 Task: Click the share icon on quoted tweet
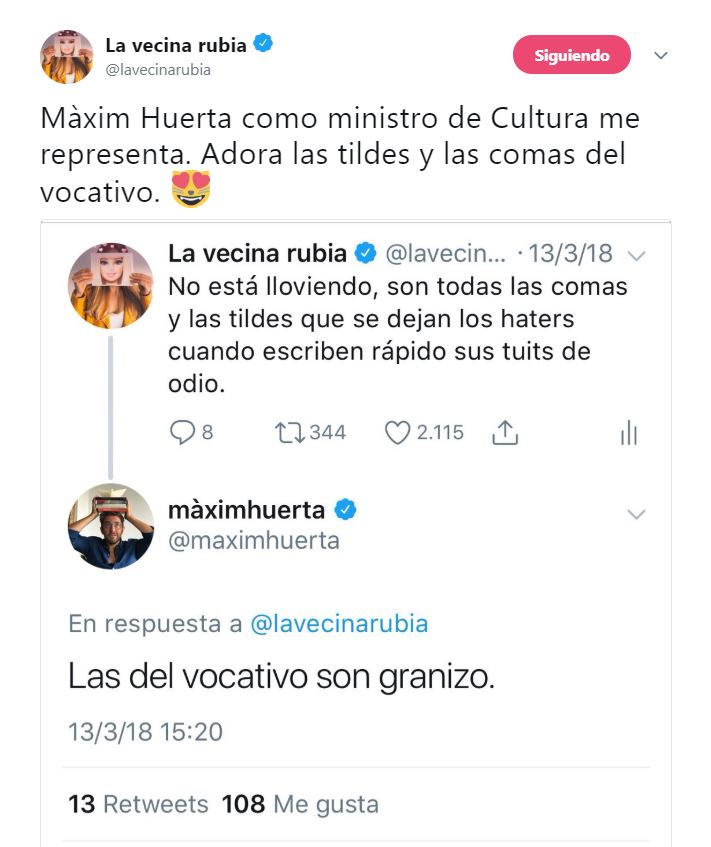[x=505, y=432]
